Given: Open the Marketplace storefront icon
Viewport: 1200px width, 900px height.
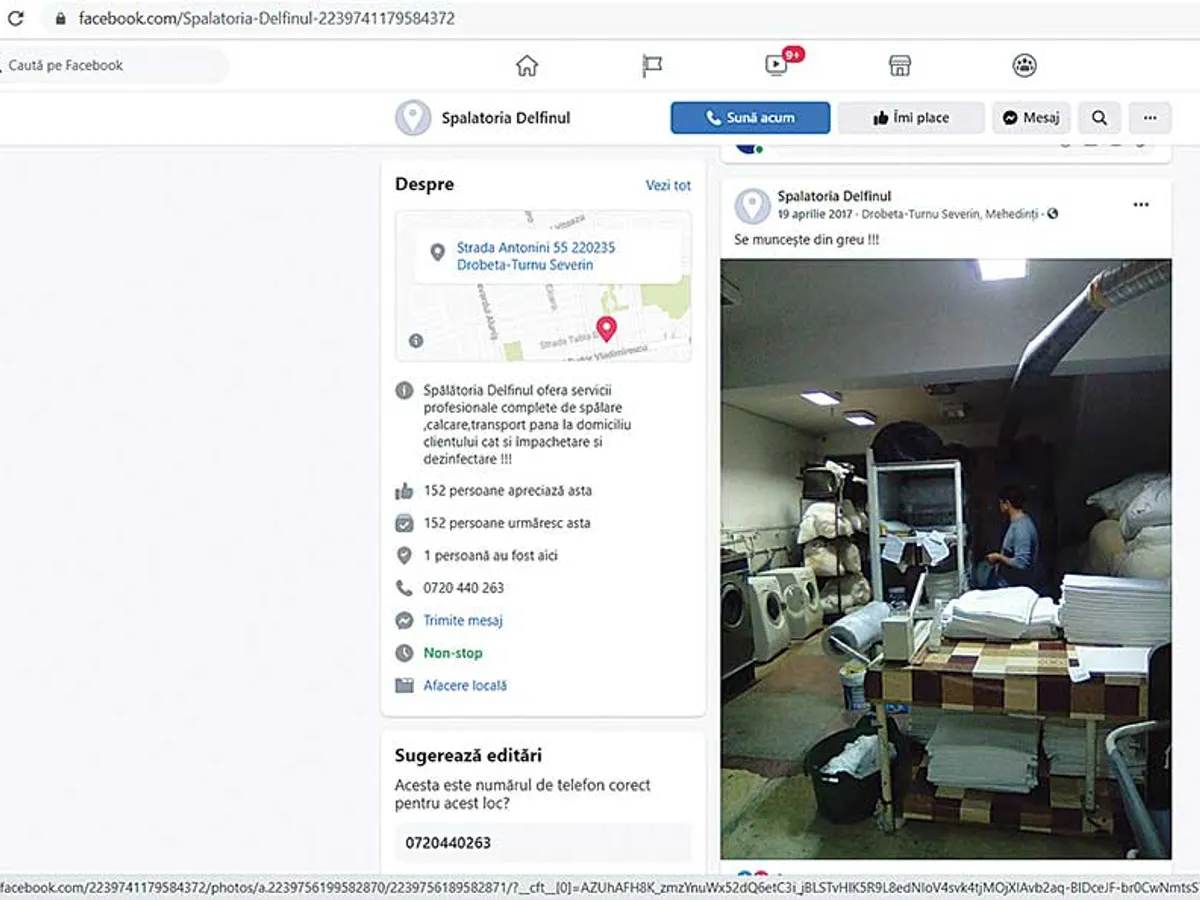Looking at the screenshot, I should click(x=900, y=66).
